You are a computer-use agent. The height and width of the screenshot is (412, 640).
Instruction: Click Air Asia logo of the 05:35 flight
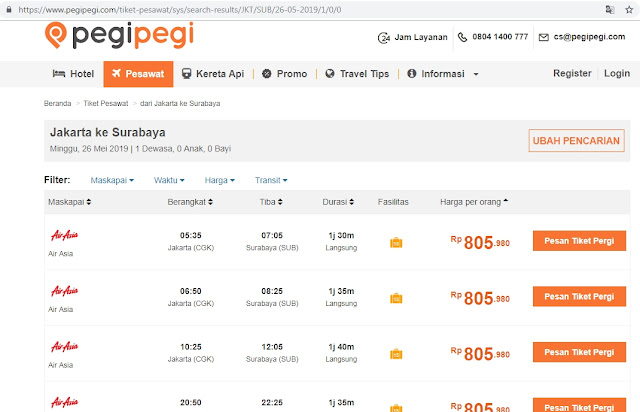64,235
